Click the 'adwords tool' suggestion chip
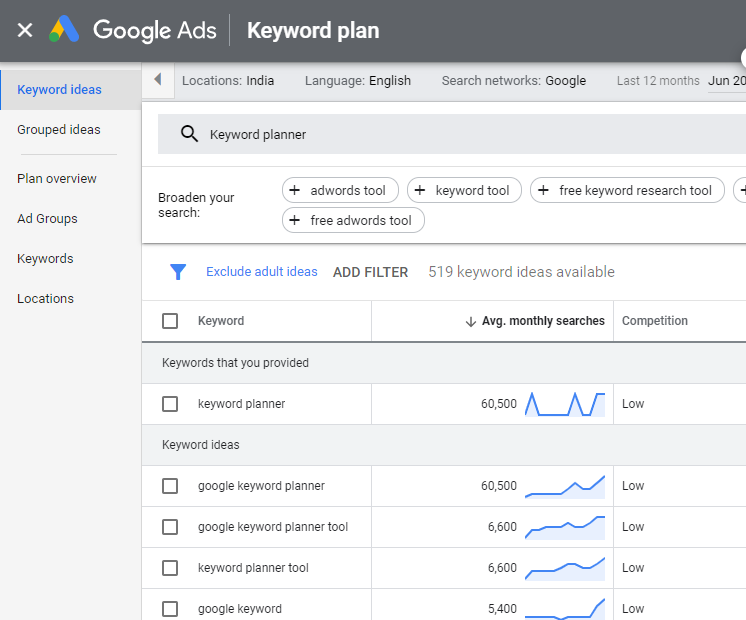Image resolution: width=746 pixels, height=620 pixels. [x=340, y=190]
